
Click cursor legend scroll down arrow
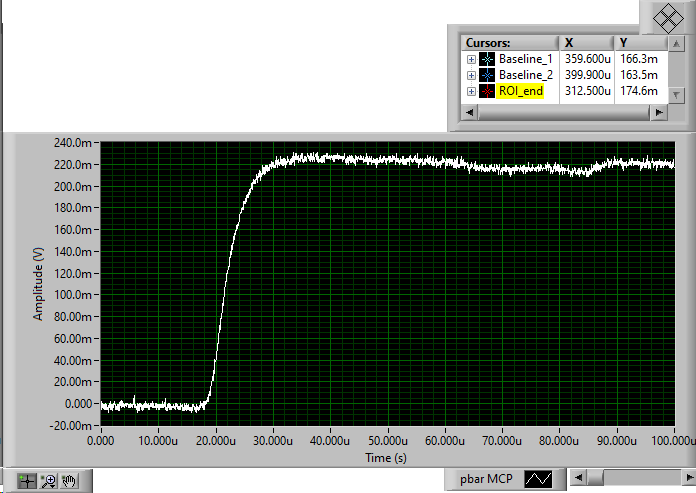pos(676,95)
